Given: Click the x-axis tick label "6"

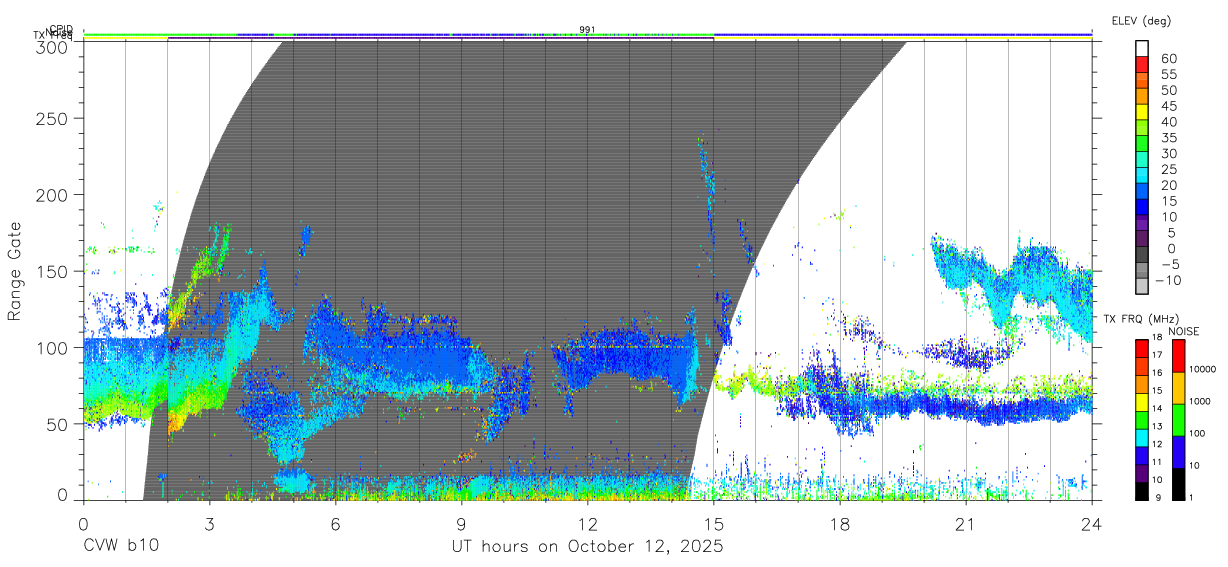Looking at the screenshot, I should pos(335,523).
